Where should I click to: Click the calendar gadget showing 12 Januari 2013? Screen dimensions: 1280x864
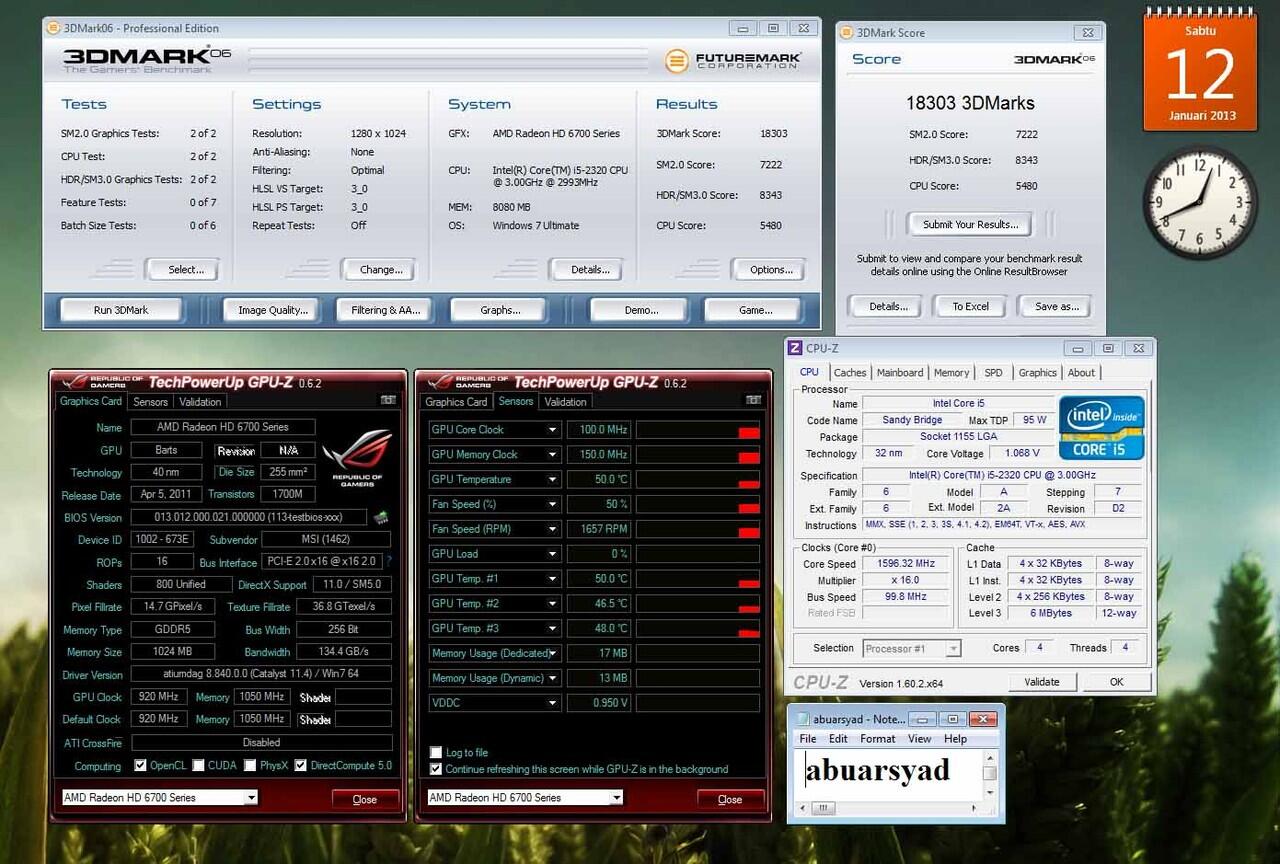[x=1200, y=70]
